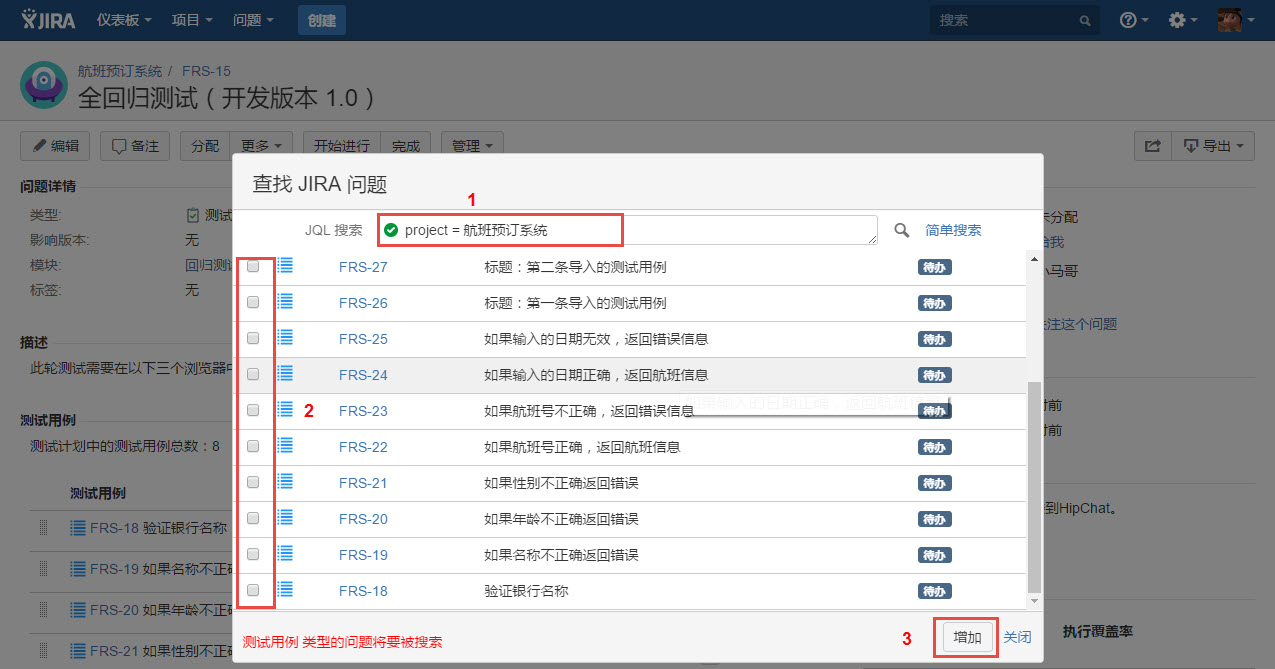Click the 备注 button
Screen dimensions: 1275x669
click(x=135, y=146)
